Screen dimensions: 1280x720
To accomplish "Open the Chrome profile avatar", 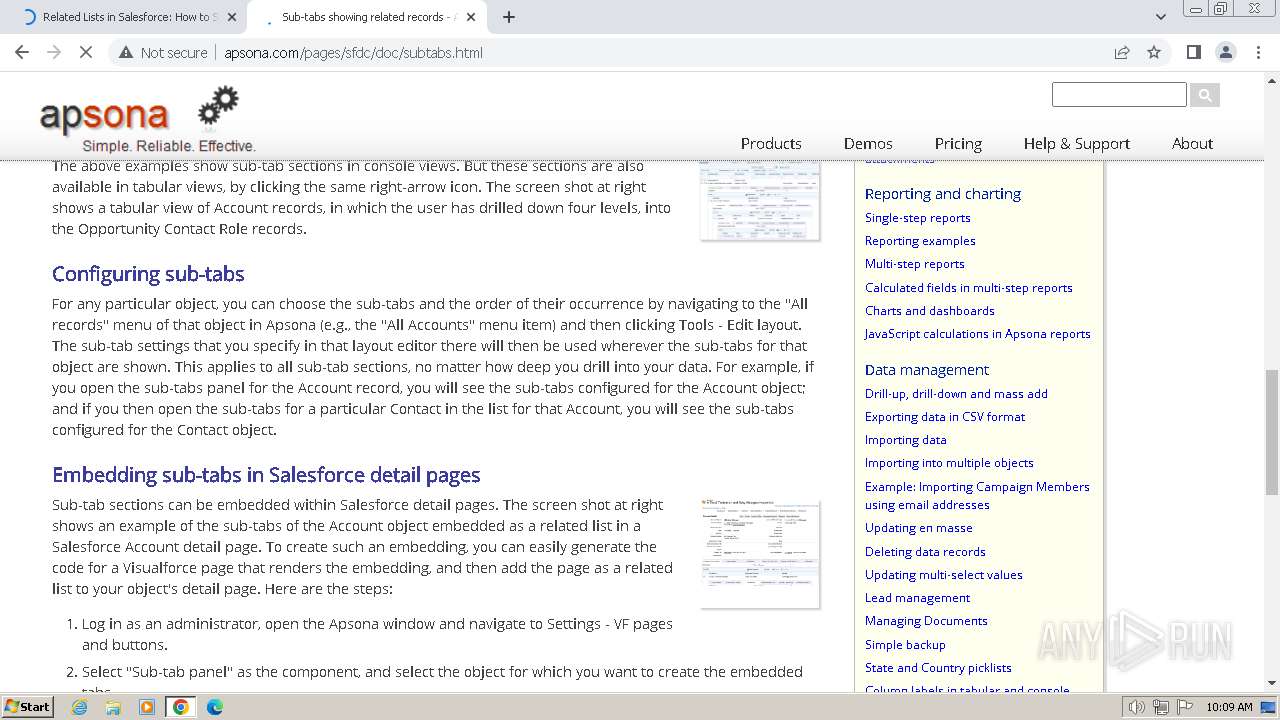I will [1225, 52].
